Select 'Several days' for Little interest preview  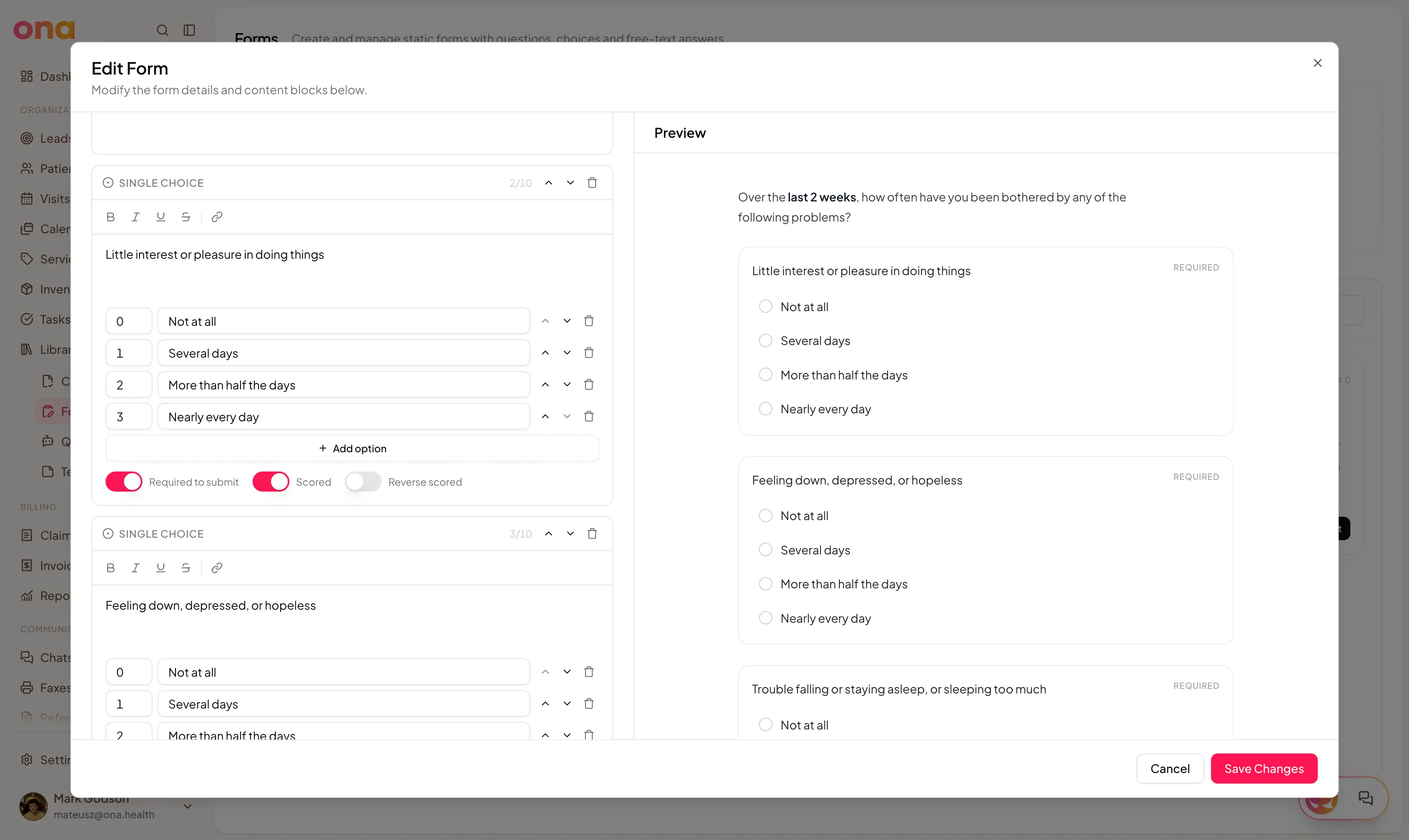click(x=765, y=341)
